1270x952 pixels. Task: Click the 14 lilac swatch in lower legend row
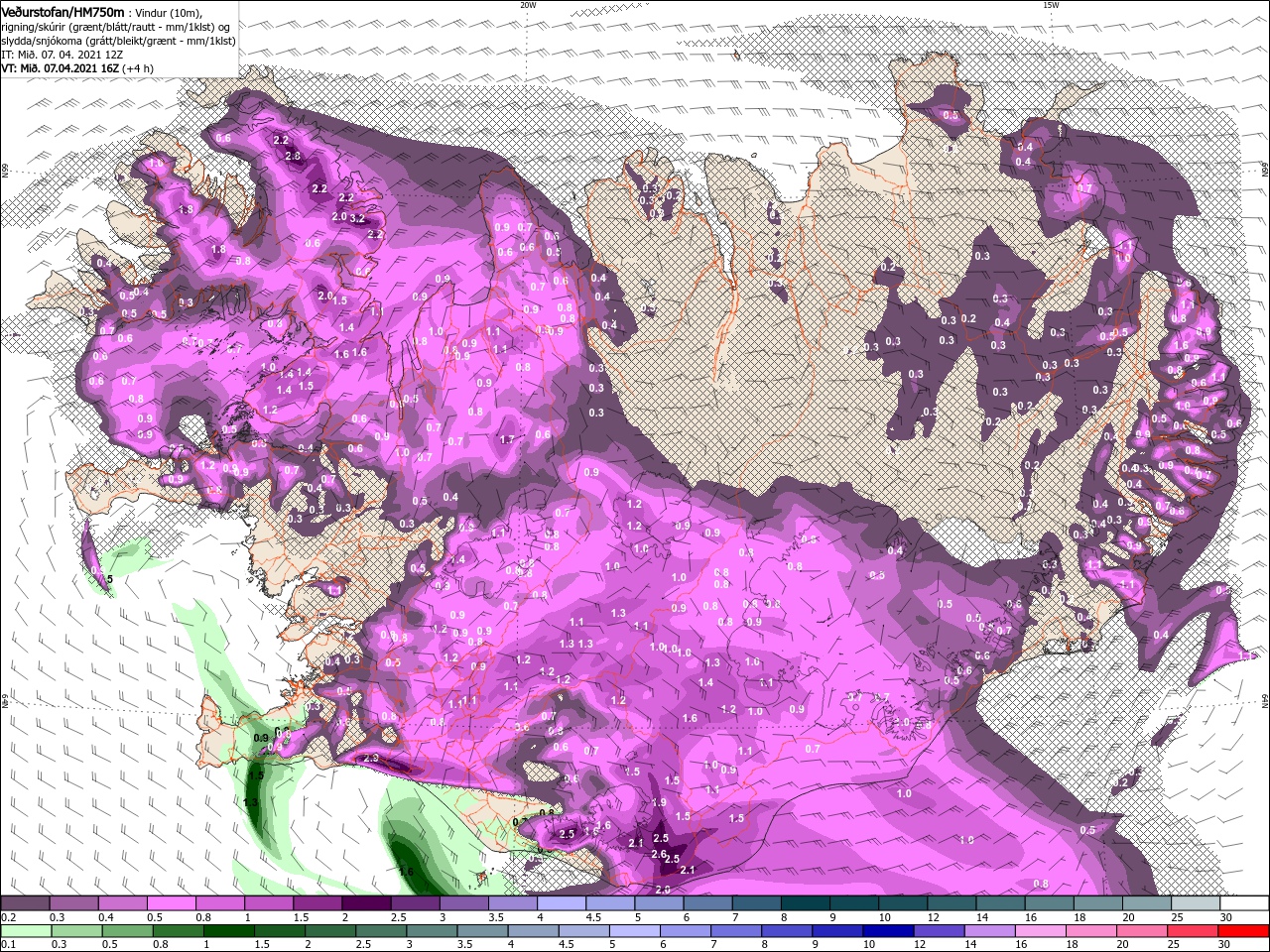click(989, 931)
